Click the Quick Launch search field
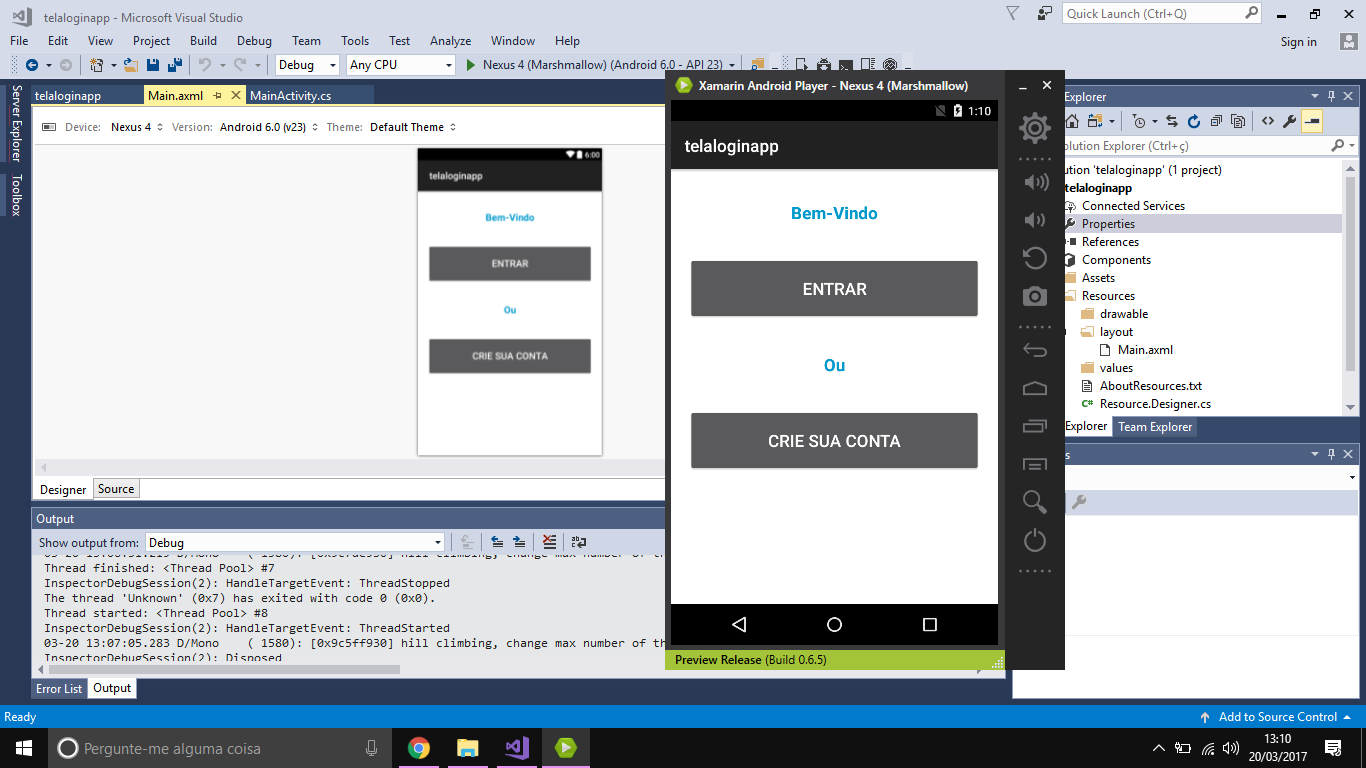 (x=1163, y=14)
